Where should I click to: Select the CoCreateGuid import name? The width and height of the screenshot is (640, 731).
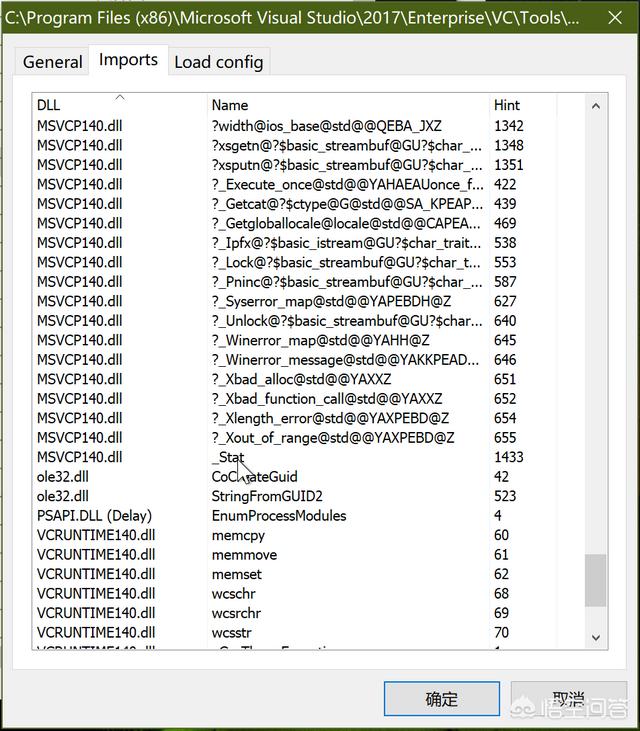254,477
